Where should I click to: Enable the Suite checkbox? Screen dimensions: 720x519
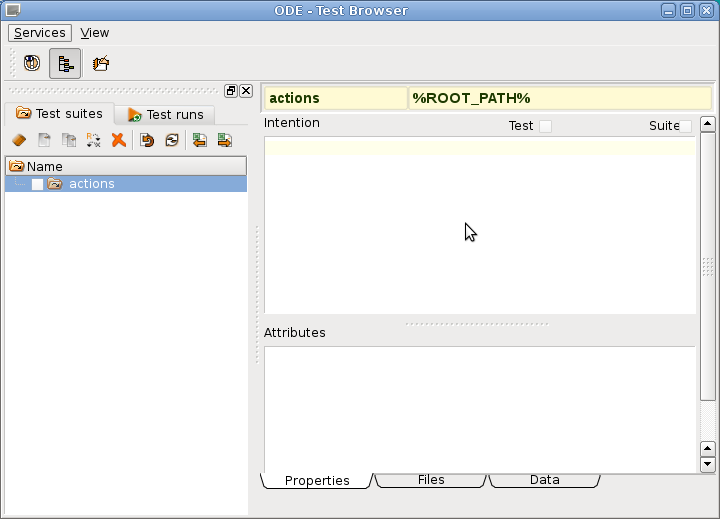[x=686, y=126]
